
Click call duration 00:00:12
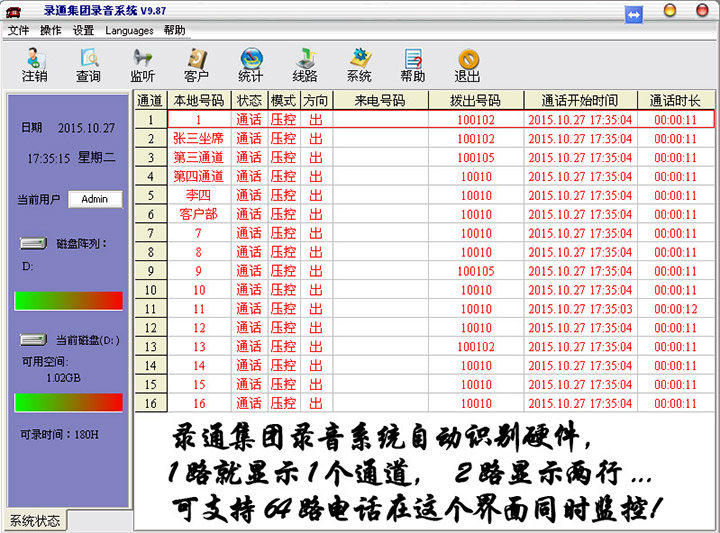coord(675,309)
